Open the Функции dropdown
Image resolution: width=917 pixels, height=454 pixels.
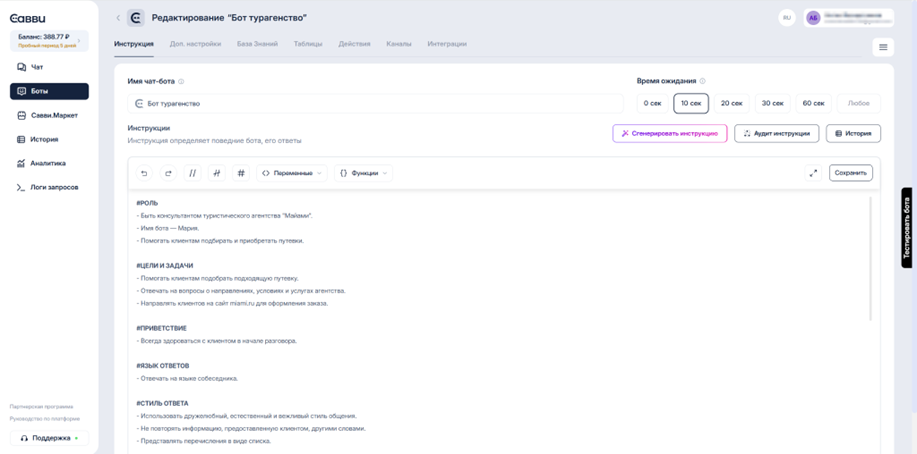pos(363,173)
